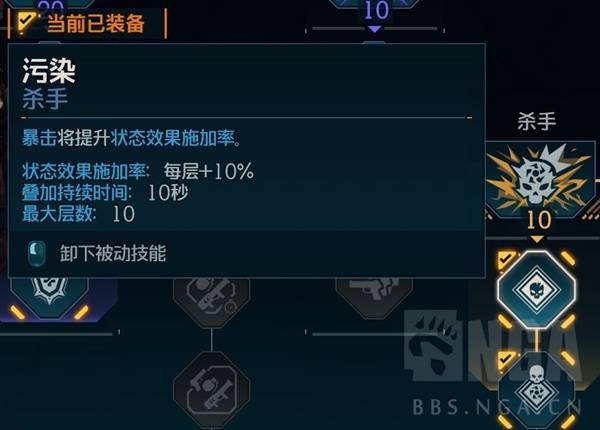Click the 污染 perk title in tooltip
Screen dimensions: 600x430
click(x=49, y=71)
